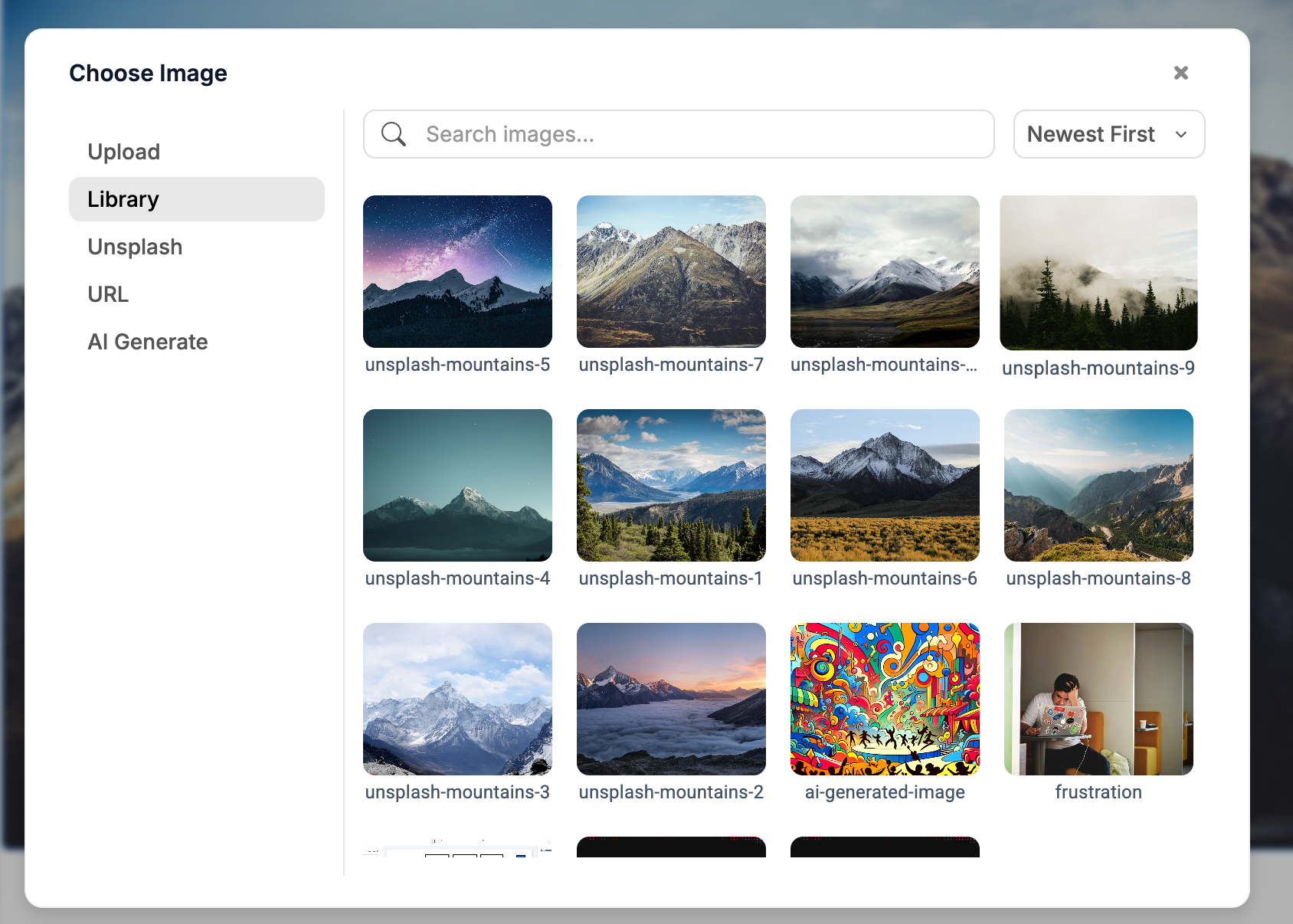
Task: Pick the frustration photo thumbnail
Action: 1098,699
